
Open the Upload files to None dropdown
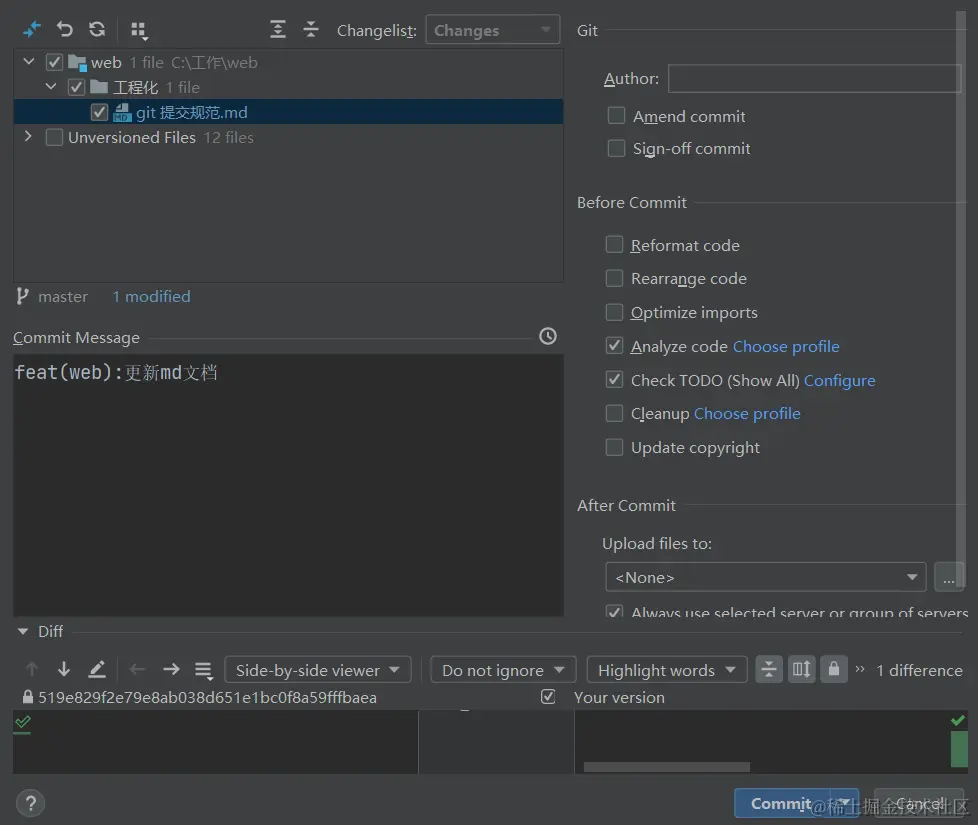click(x=765, y=577)
